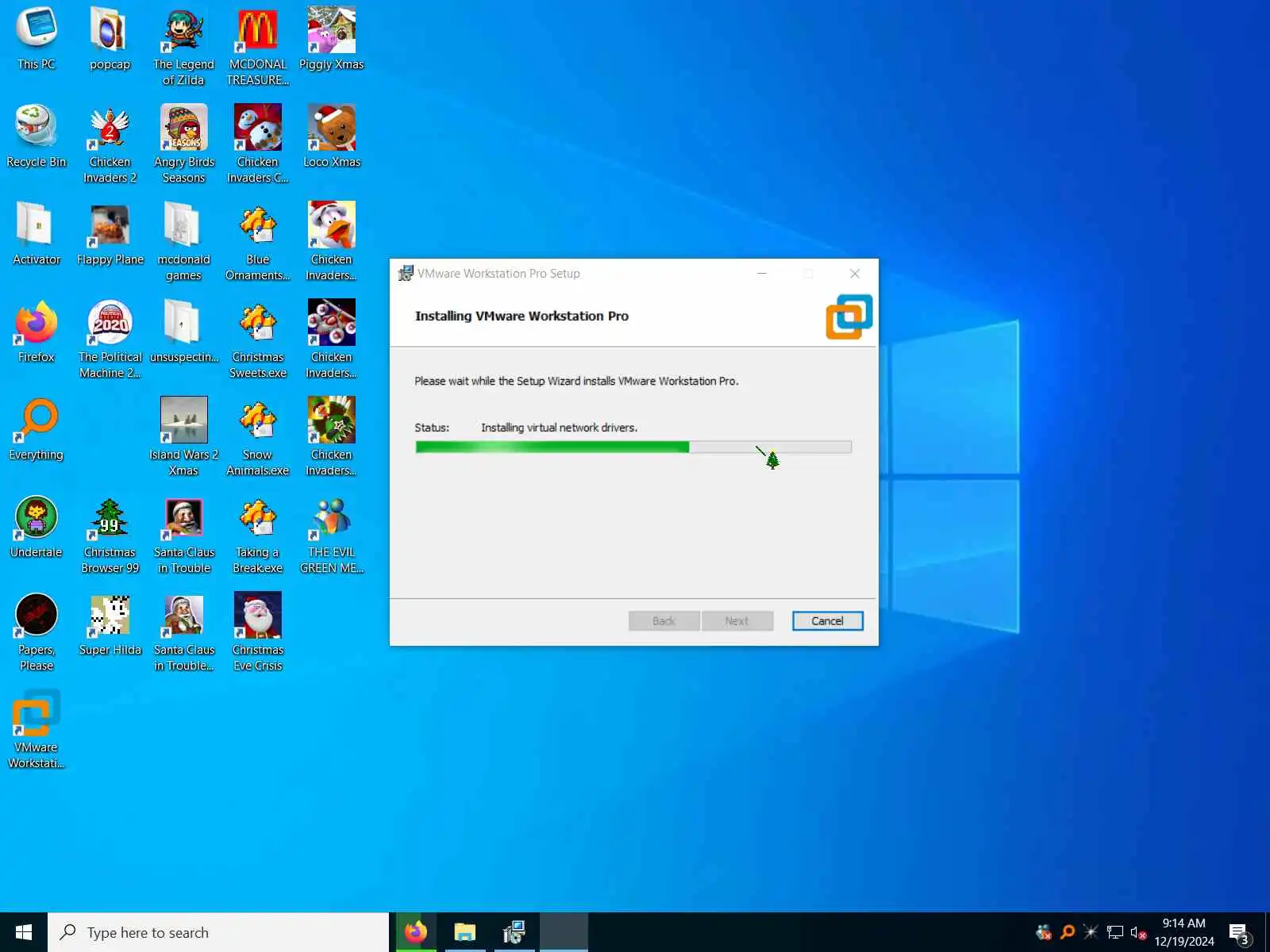Select the Piggly Xmas game icon
Viewport: 1270px width, 952px height.
332,40
